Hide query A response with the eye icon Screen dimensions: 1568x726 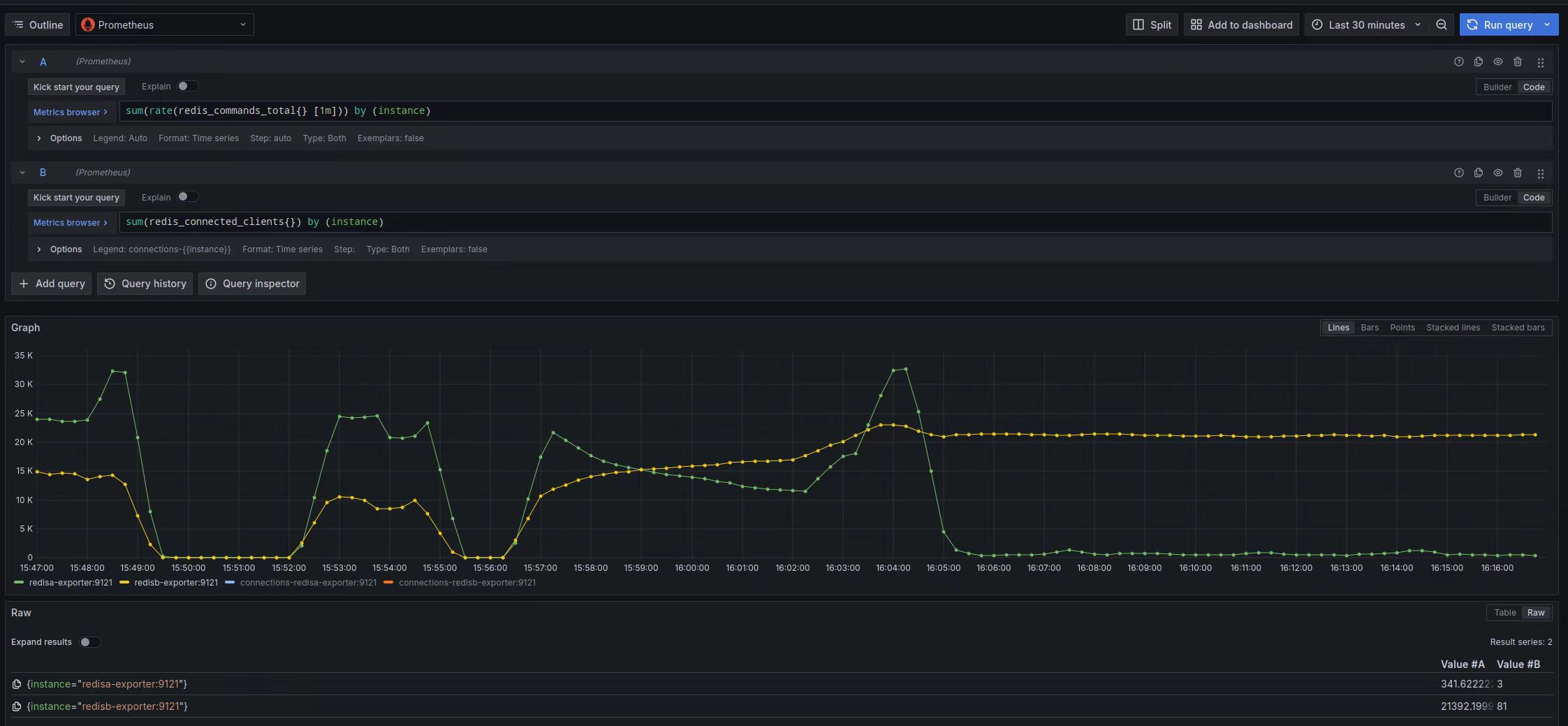pos(1497,61)
